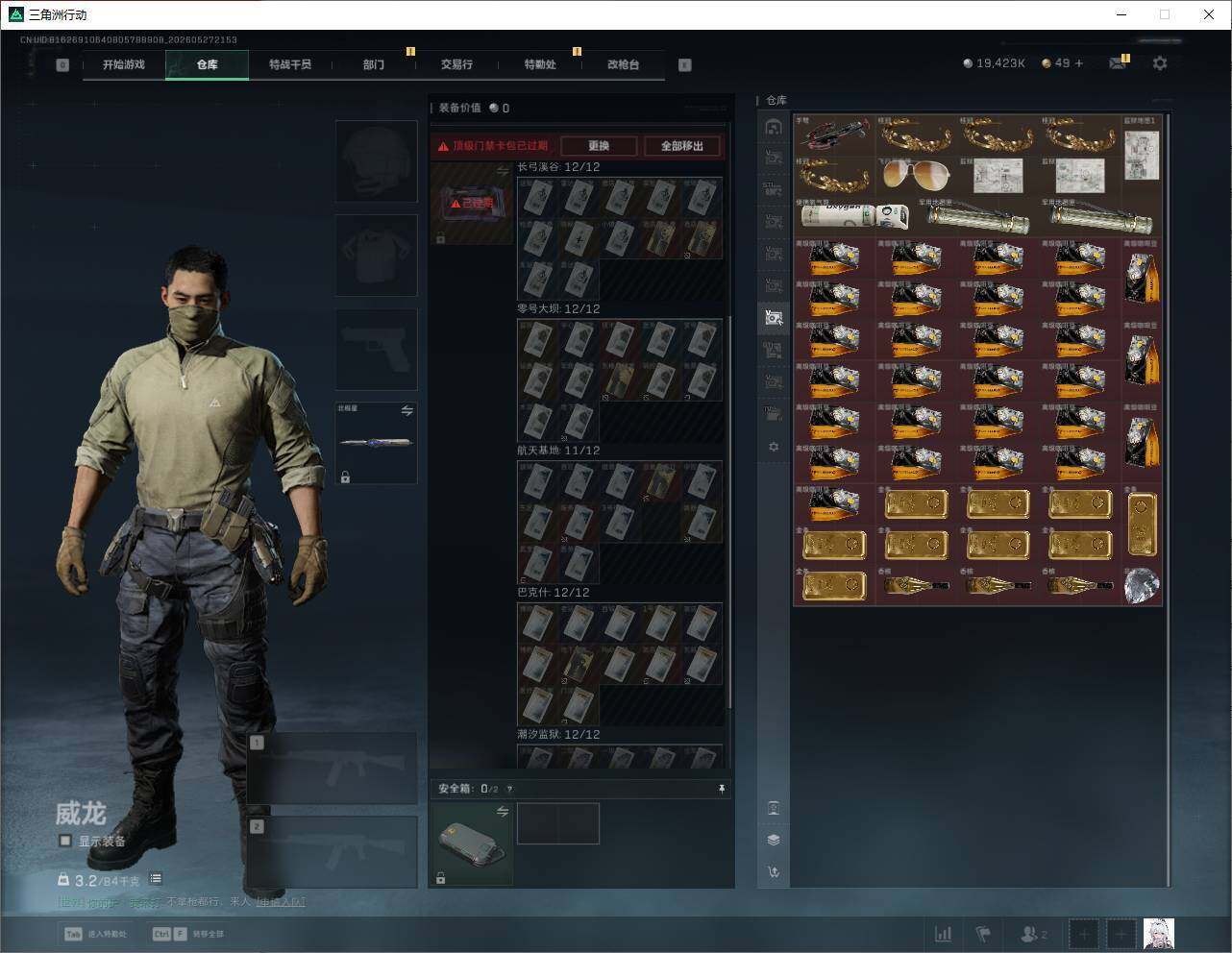The height and width of the screenshot is (953, 1232).
Task: Click Tab 进入特勤处 shortcut button
Action: (95, 934)
